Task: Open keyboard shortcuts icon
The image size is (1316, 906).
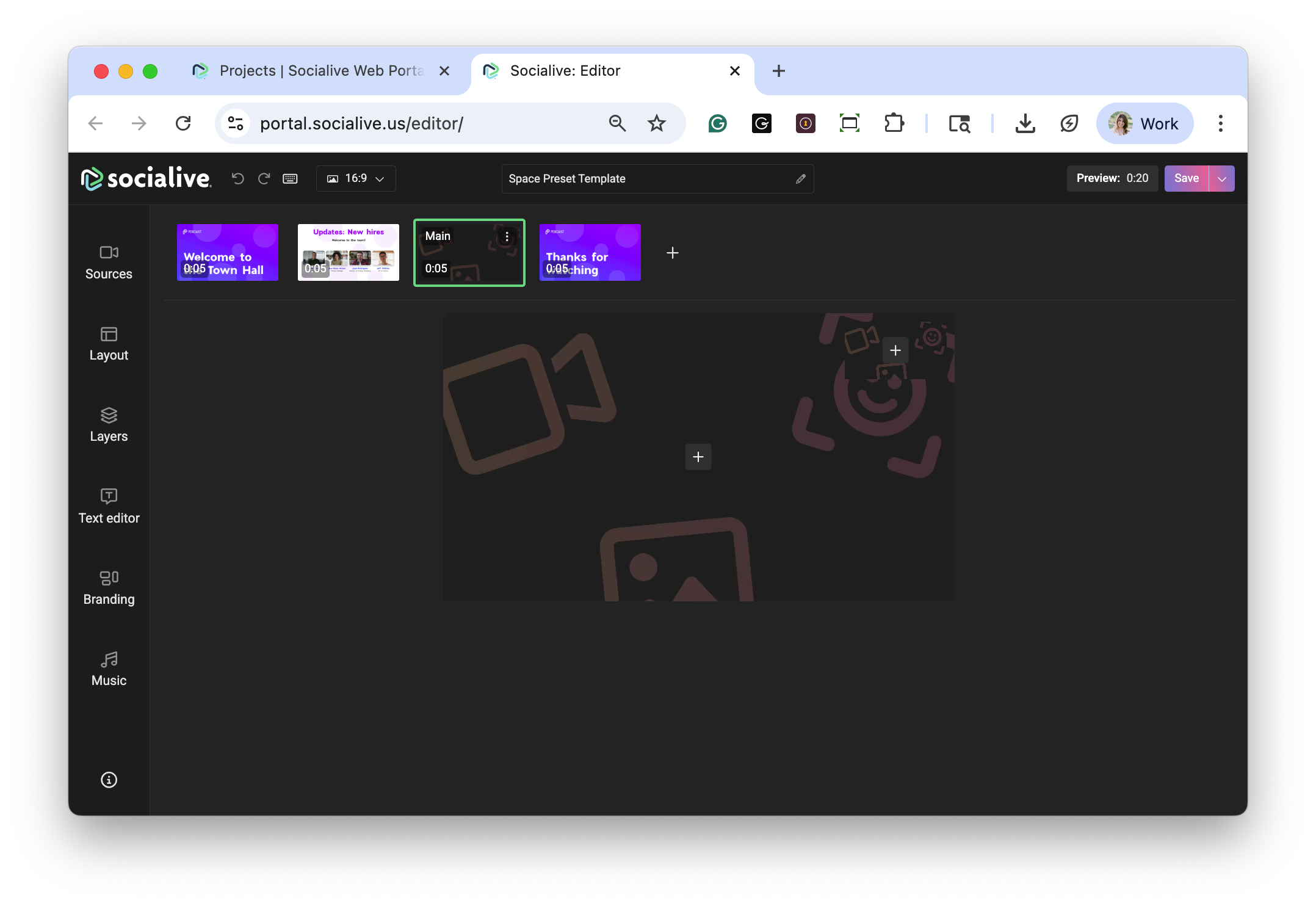Action: tap(290, 178)
